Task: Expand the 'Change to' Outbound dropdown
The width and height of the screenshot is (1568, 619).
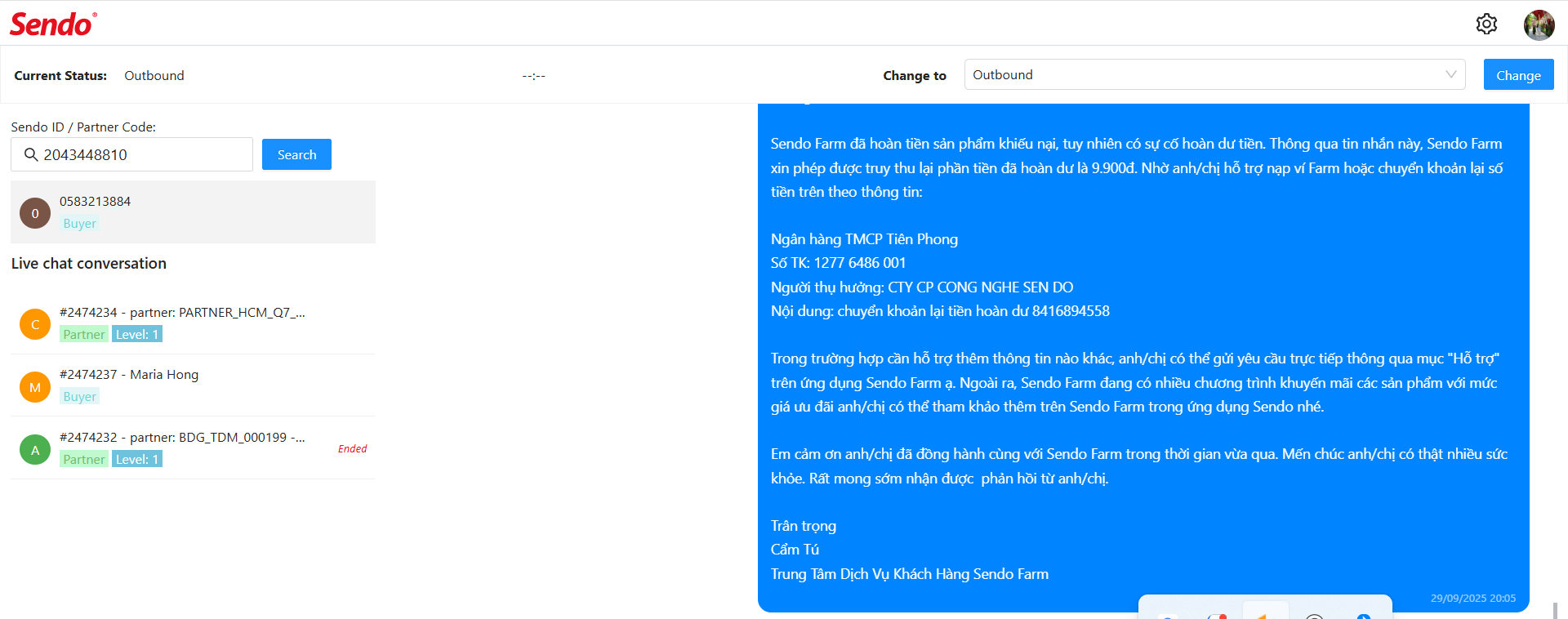Action: 1214,74
